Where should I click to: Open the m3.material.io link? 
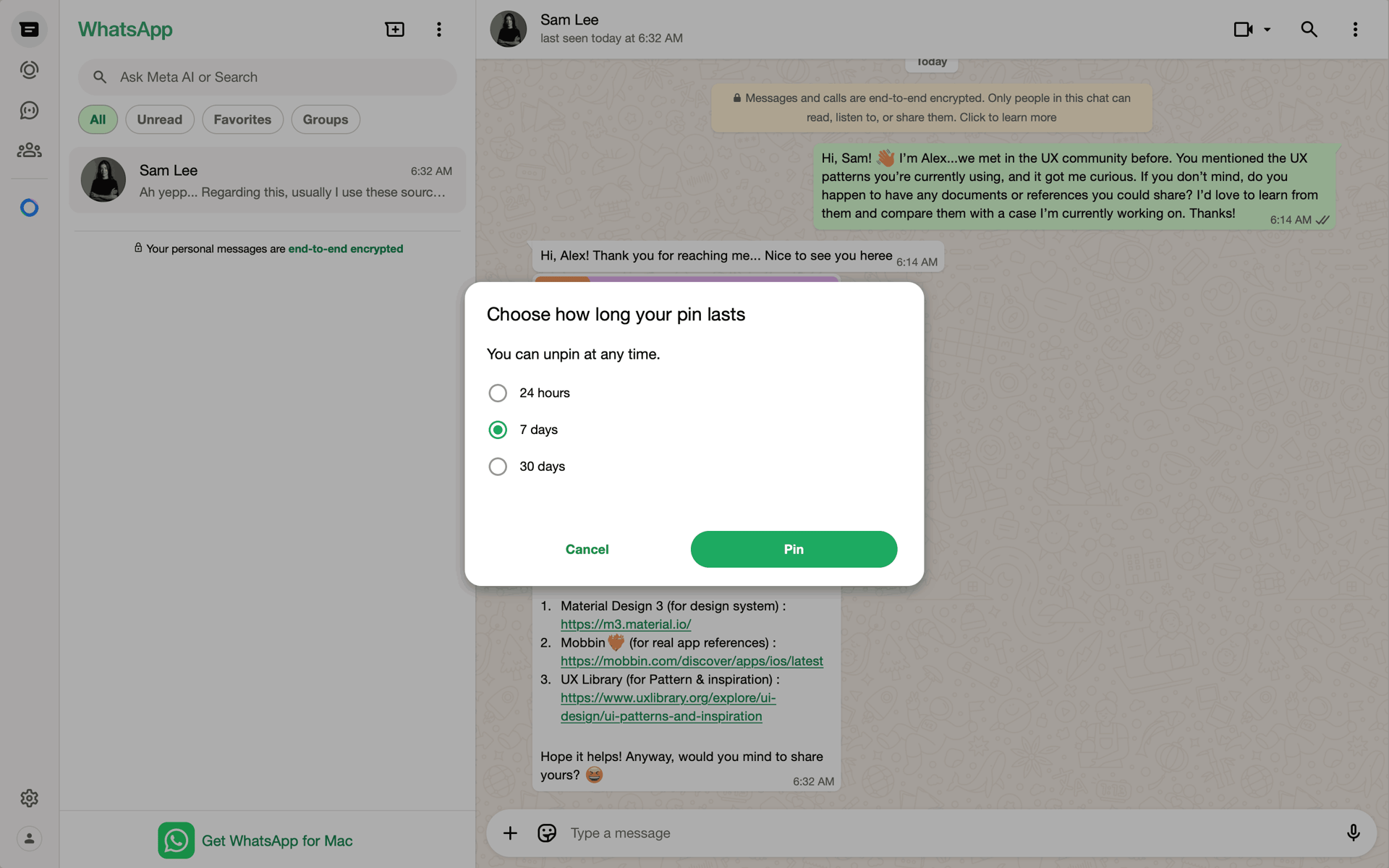click(626, 624)
